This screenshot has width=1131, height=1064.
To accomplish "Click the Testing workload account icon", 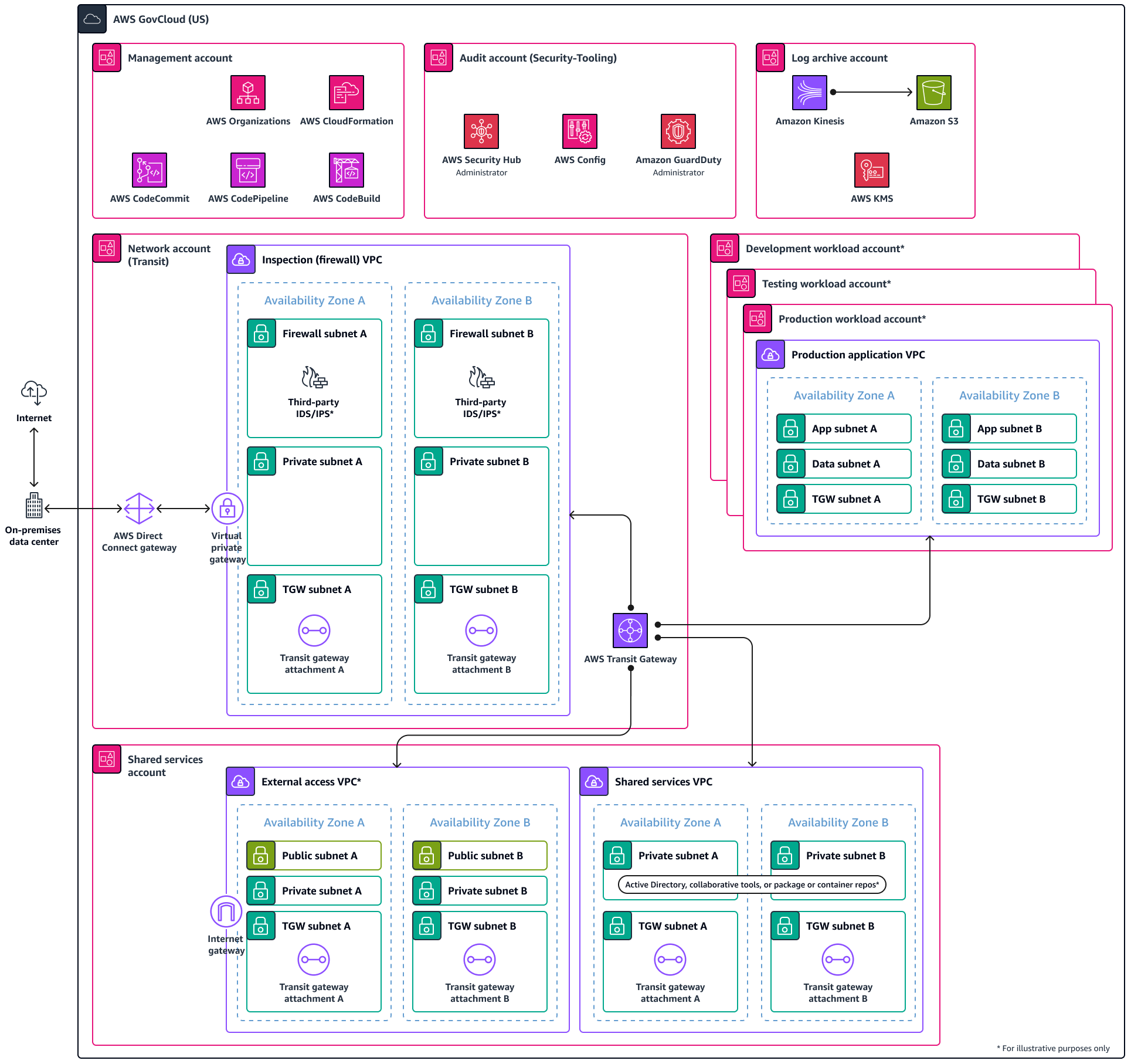I will 741,284.
